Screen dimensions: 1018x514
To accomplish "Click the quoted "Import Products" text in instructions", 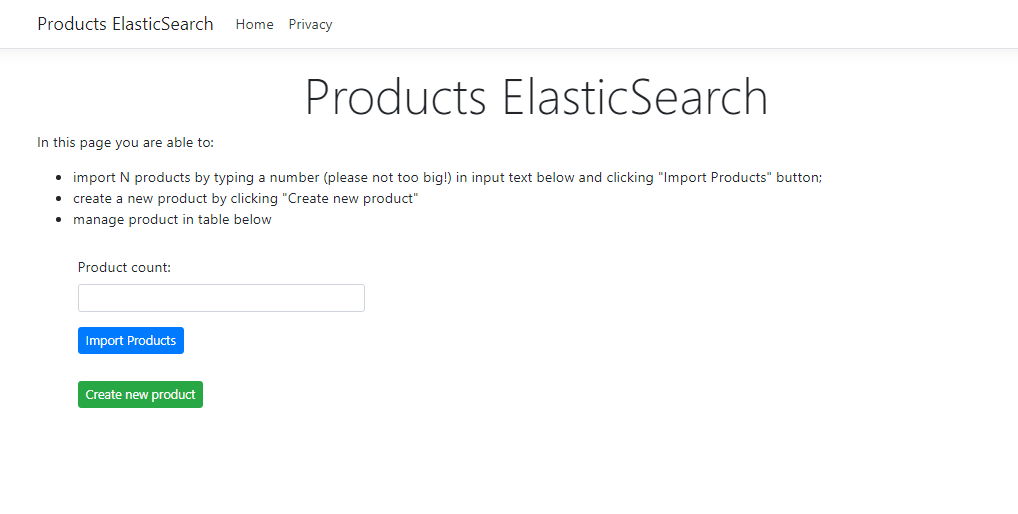I will [715, 177].
